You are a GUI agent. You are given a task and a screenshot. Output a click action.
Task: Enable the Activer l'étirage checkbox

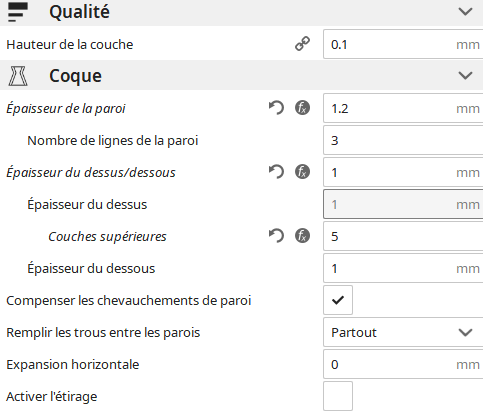[x=338, y=396]
